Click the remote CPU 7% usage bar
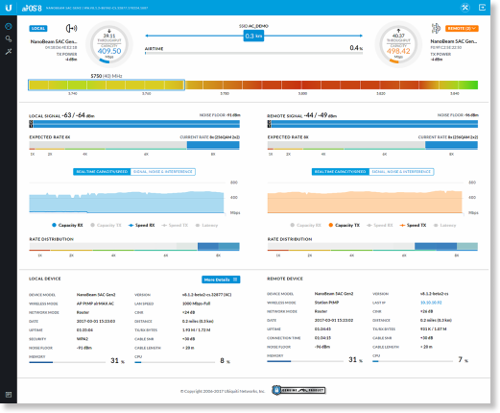The image size is (500, 413). coord(413,361)
